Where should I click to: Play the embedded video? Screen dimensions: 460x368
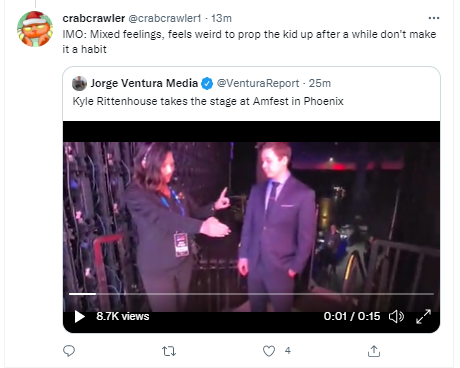80,316
